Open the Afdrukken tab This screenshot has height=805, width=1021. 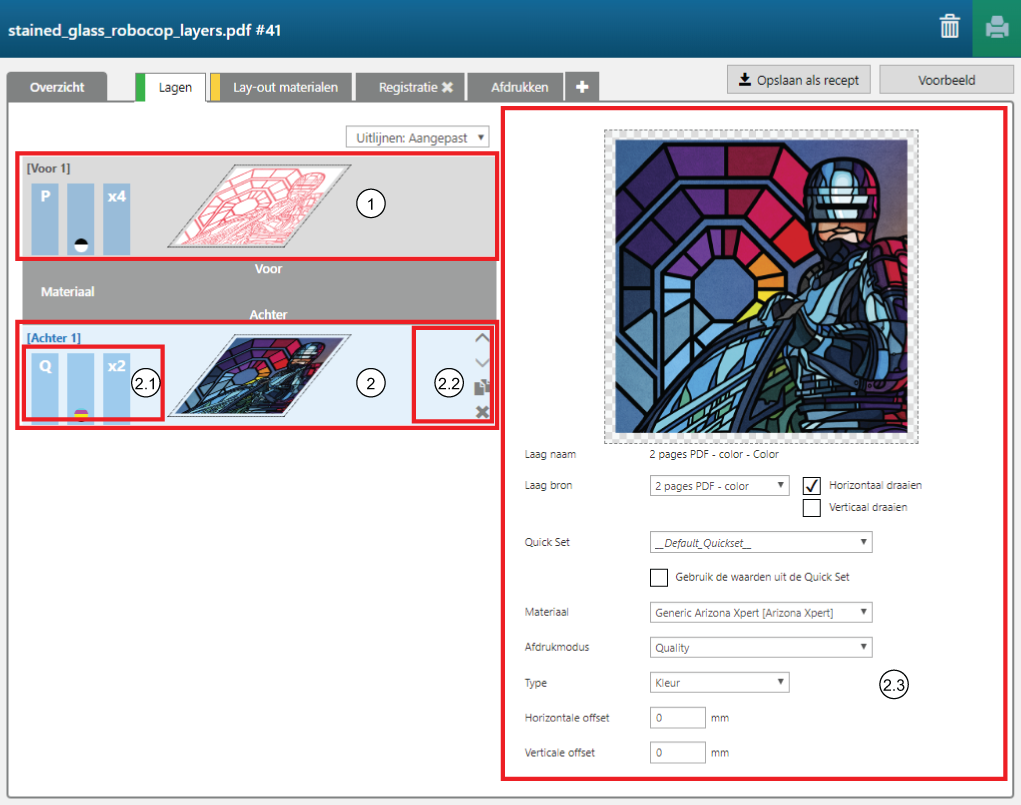tap(516, 87)
